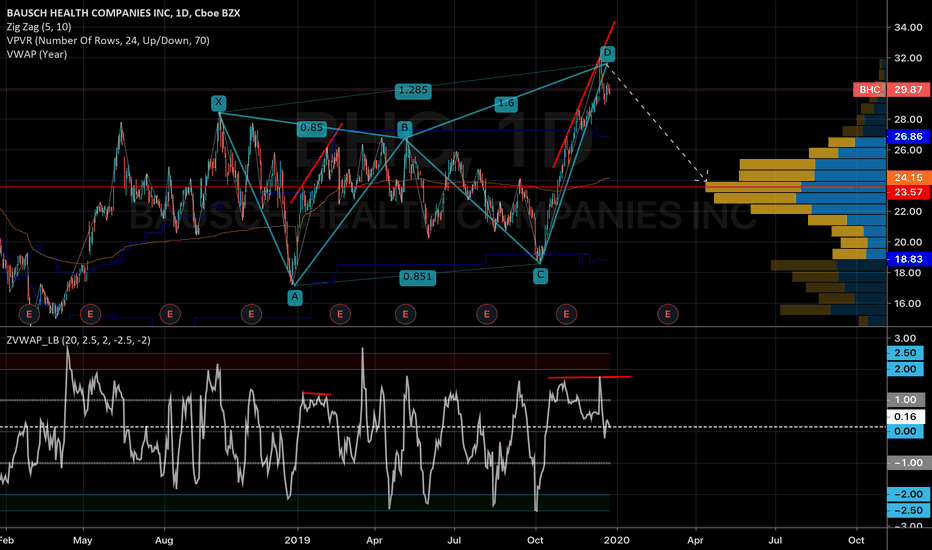Select the 0.851 ratio label
Screen dimensions: 932x550
(x=417, y=276)
